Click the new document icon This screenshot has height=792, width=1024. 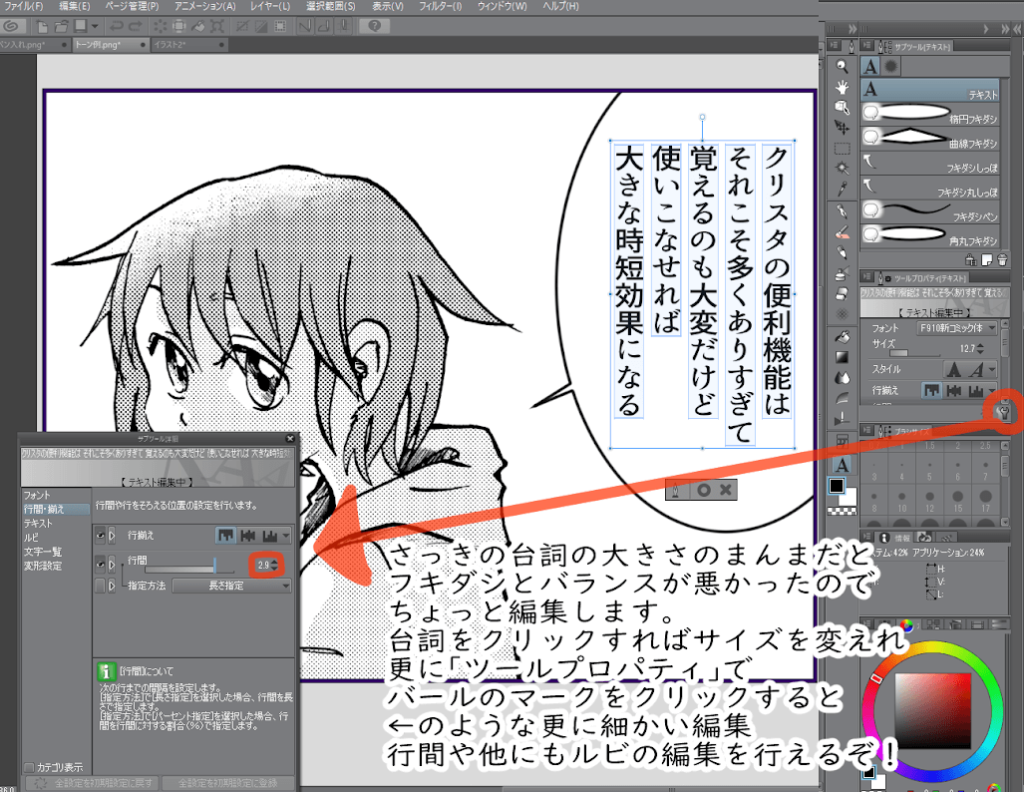42,26
